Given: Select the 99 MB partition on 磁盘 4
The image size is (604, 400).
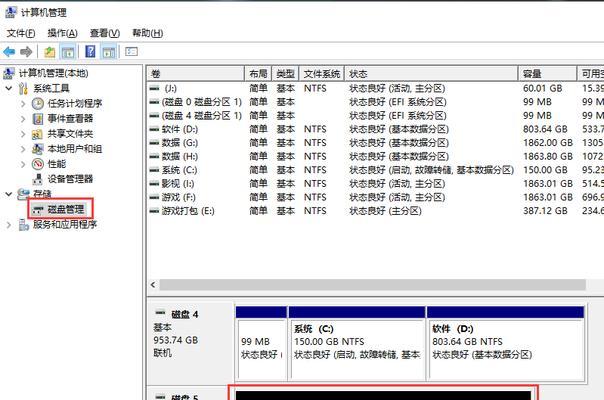Looking at the screenshot, I should point(262,343).
